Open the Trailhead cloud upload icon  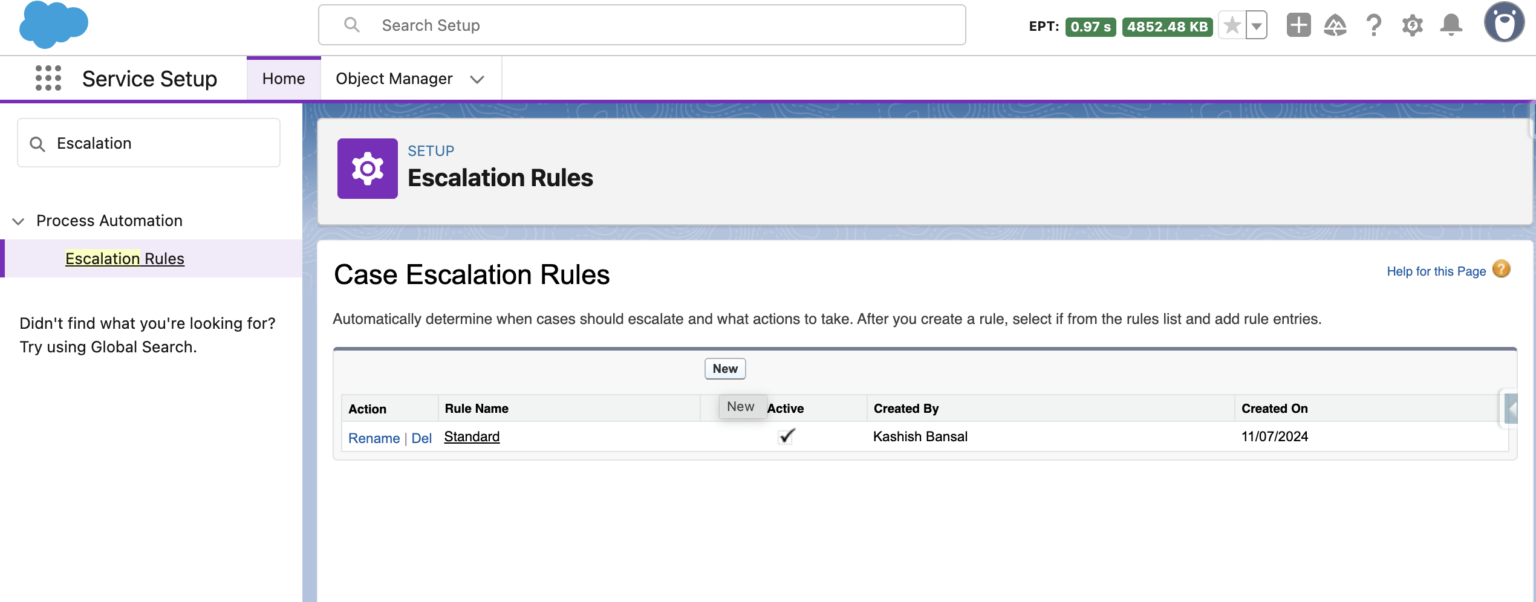[x=1336, y=25]
